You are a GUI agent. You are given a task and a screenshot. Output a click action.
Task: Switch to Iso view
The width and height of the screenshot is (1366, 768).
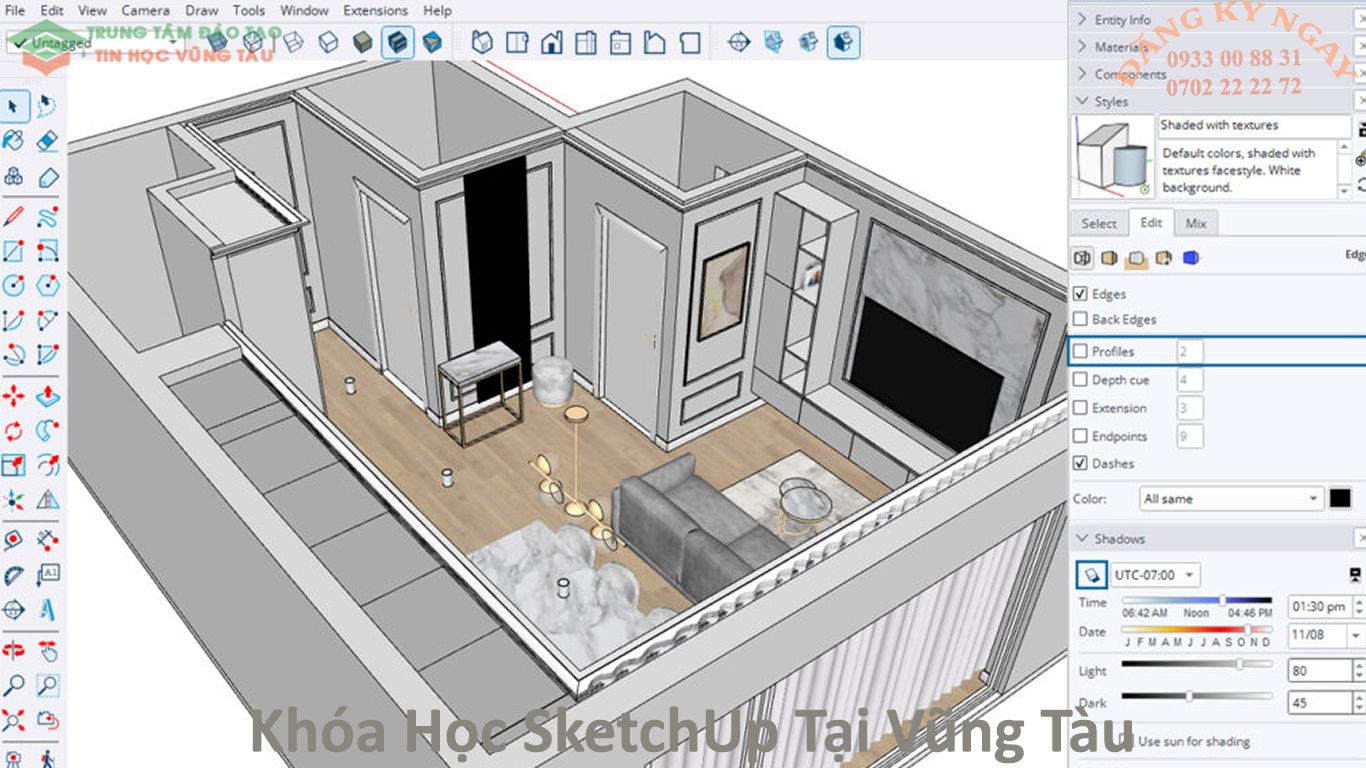coord(482,42)
